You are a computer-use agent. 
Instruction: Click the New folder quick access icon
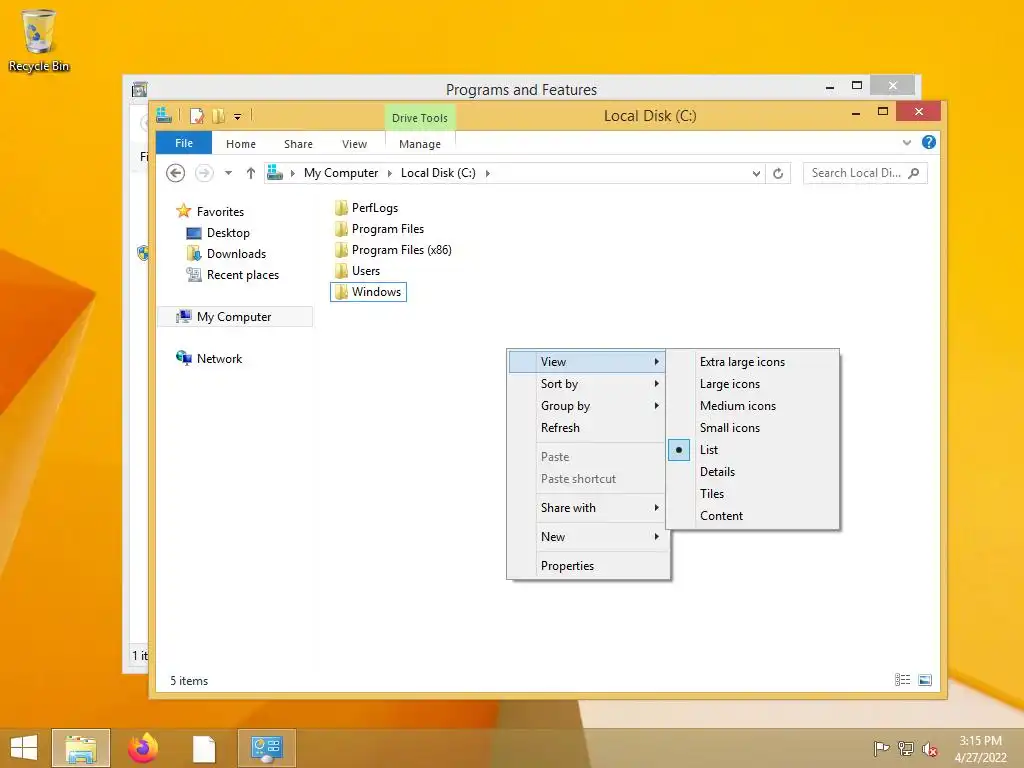click(219, 116)
